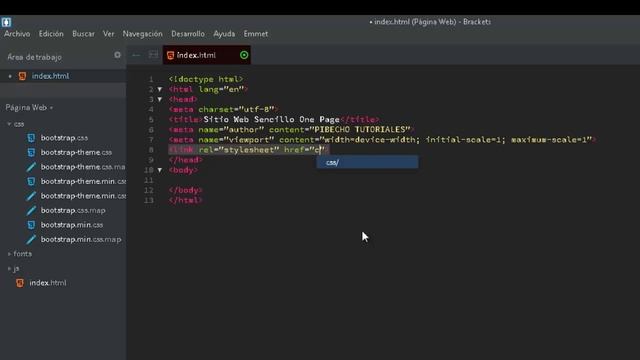Click HTML icon beside working file index.html
The width and height of the screenshot is (640, 360).
click(22, 76)
